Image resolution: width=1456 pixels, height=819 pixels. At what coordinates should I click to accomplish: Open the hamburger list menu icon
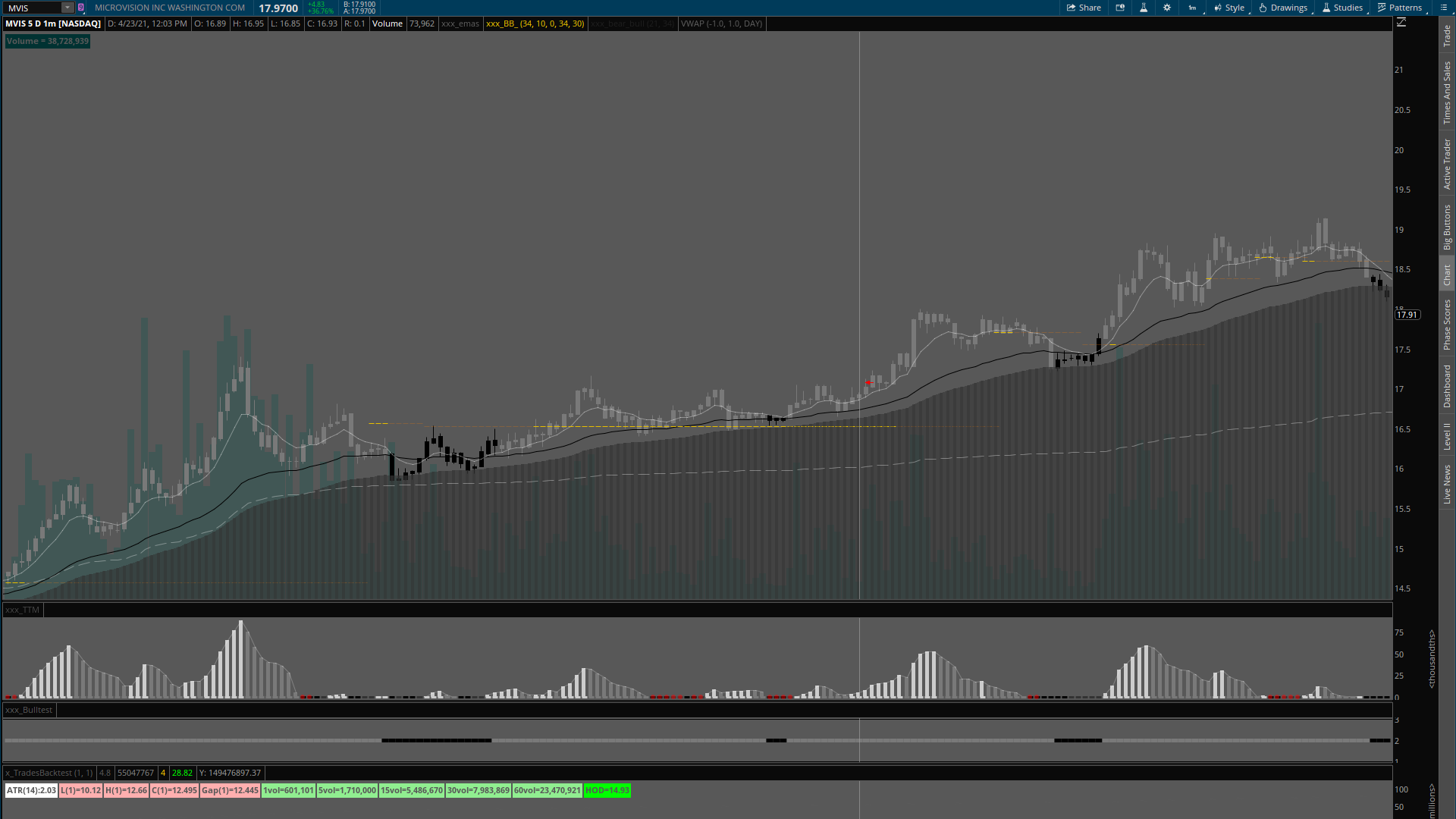point(1443,8)
